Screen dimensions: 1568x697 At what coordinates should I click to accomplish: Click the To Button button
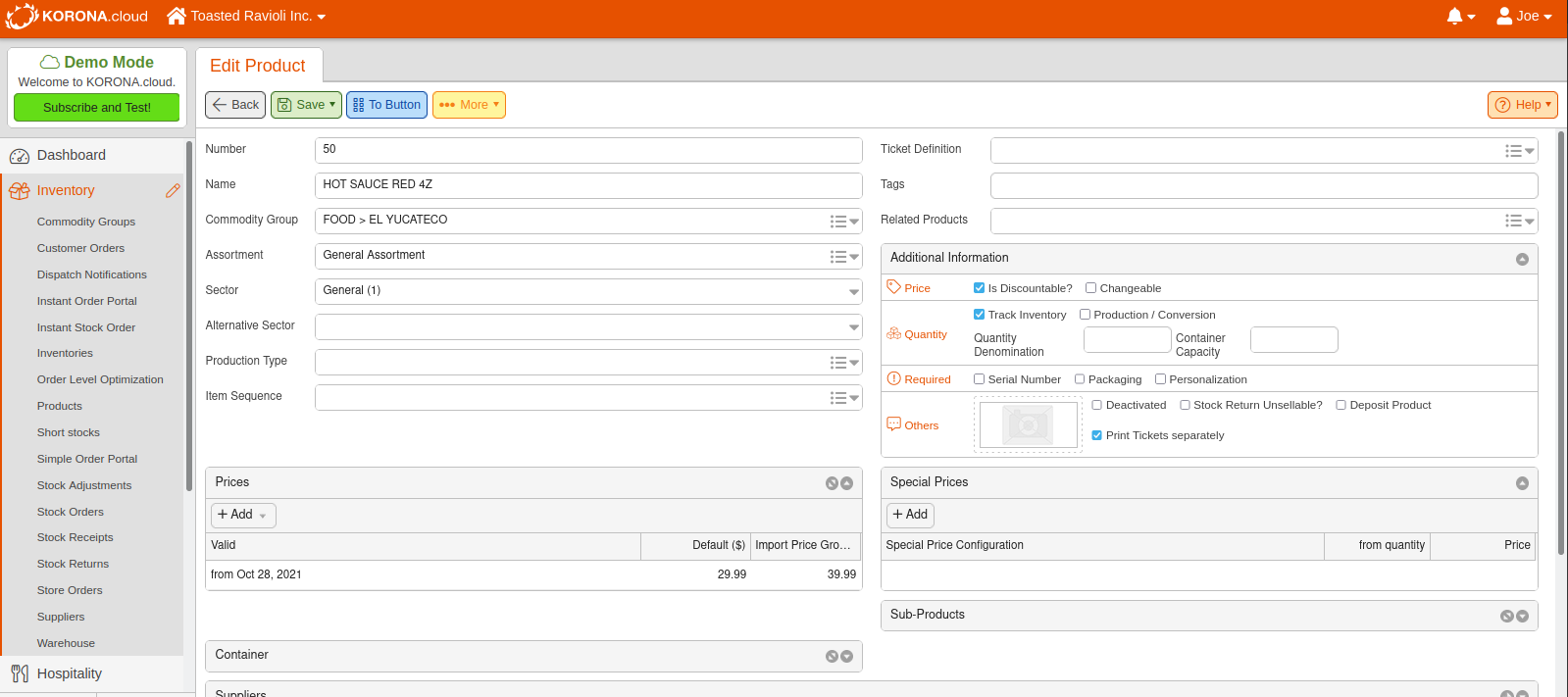tap(386, 105)
